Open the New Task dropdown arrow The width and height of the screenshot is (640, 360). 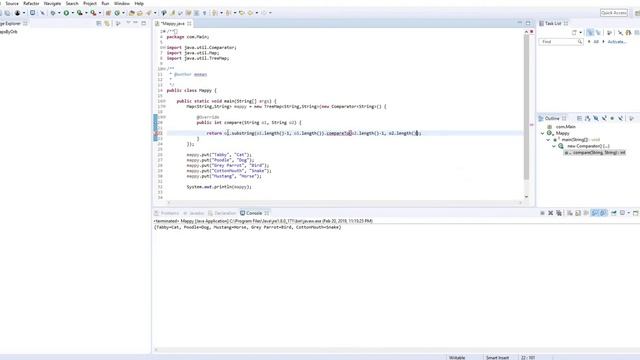[580, 33]
